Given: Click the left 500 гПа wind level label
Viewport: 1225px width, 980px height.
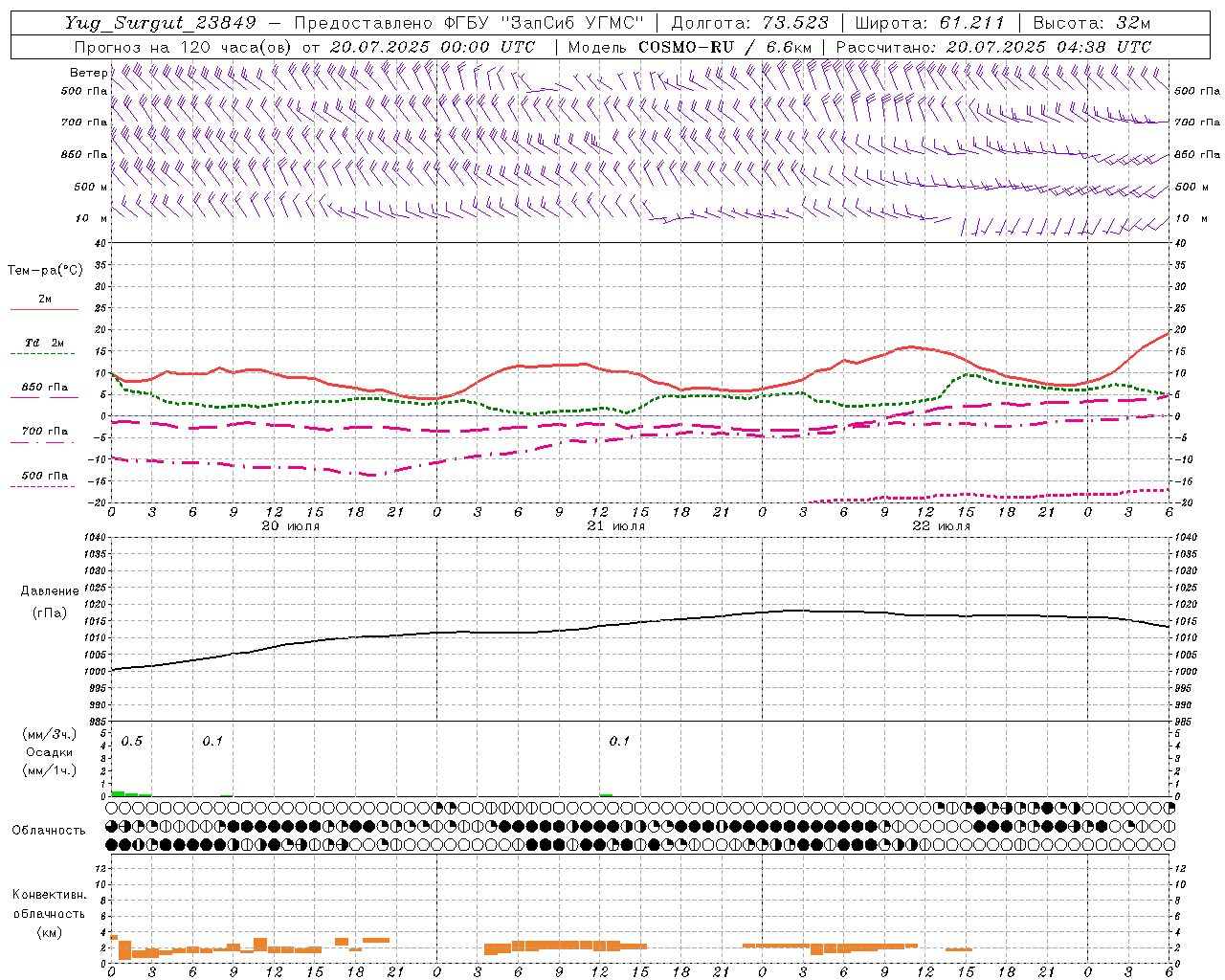Looking at the screenshot, I should coord(84,91).
